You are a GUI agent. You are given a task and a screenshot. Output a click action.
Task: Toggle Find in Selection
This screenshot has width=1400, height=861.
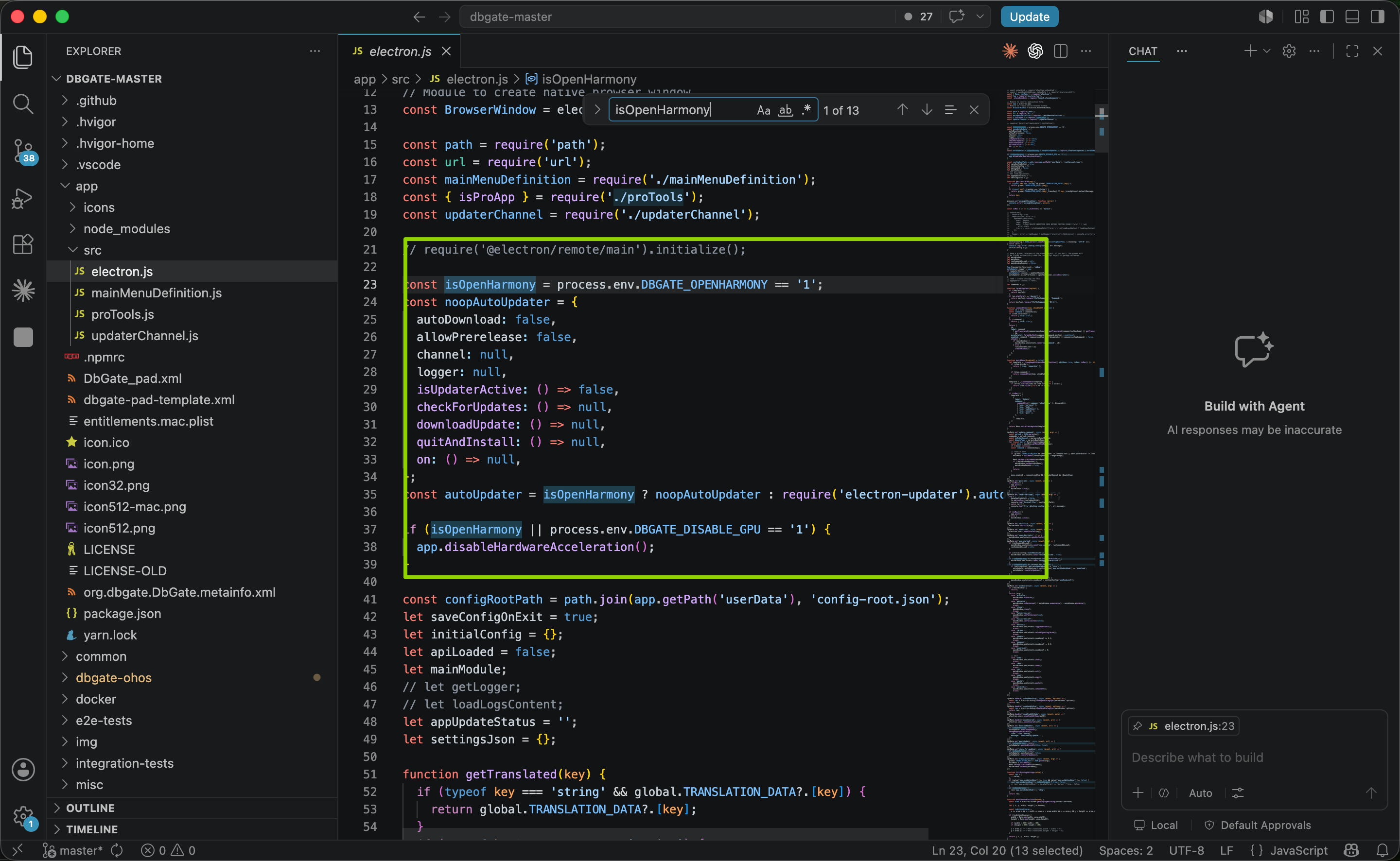[x=950, y=109]
